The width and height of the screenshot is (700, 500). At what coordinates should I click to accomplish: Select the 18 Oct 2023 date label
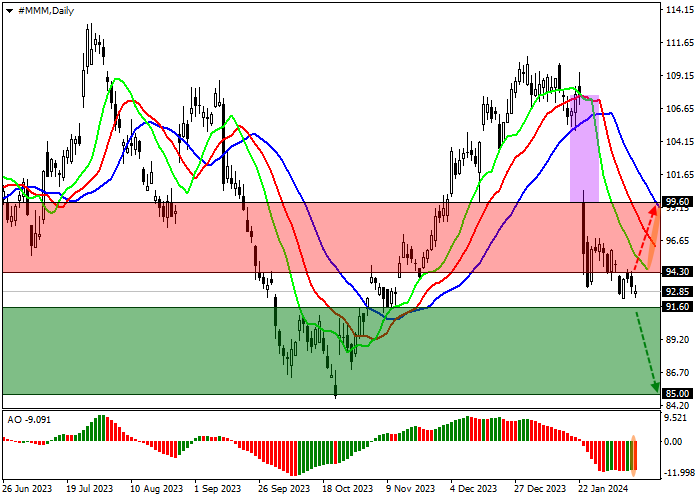pyautogui.click(x=348, y=489)
